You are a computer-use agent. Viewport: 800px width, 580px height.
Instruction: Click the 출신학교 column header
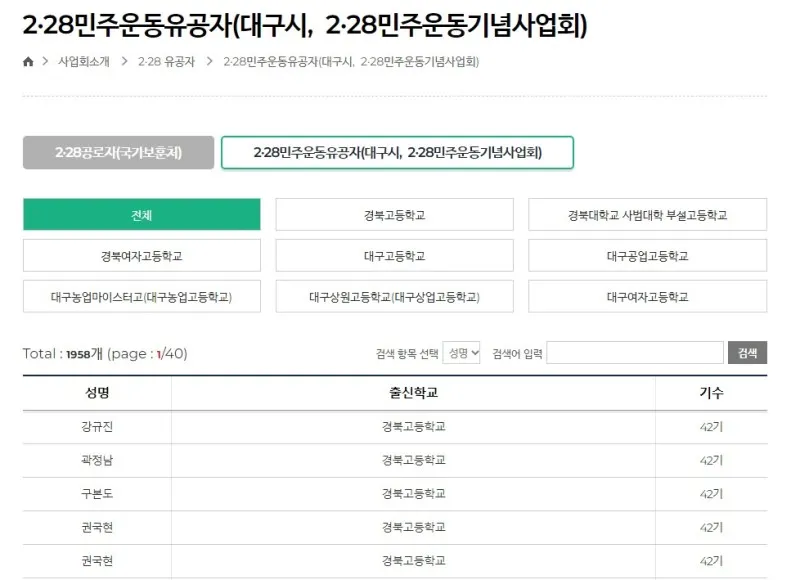(413, 393)
